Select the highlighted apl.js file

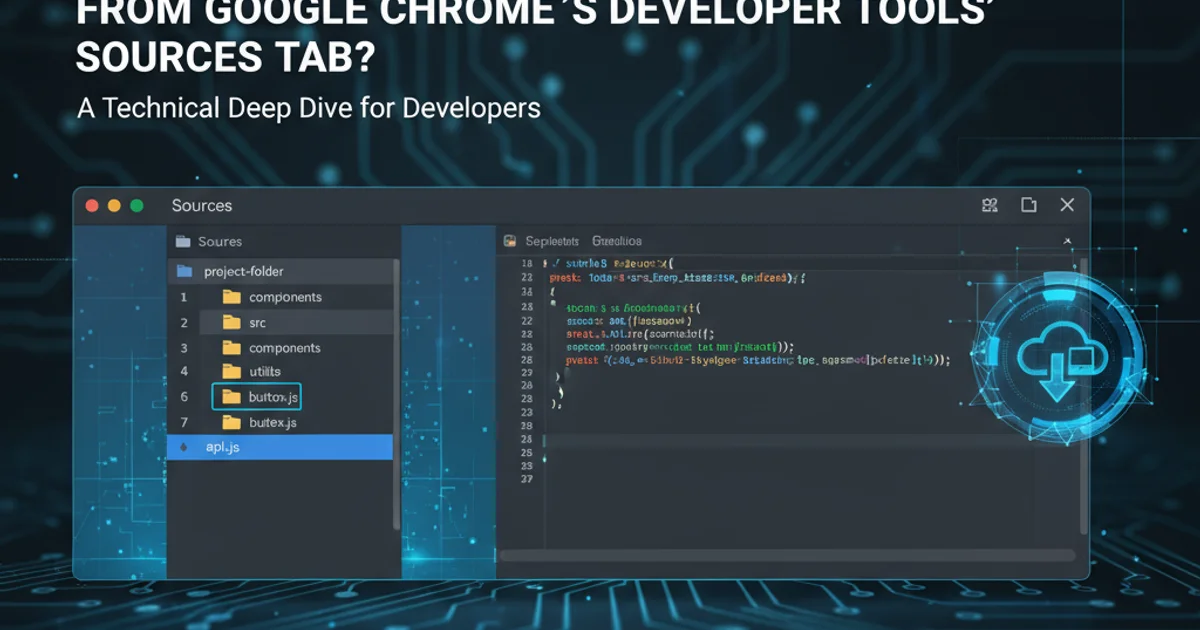pyautogui.click(x=222, y=447)
